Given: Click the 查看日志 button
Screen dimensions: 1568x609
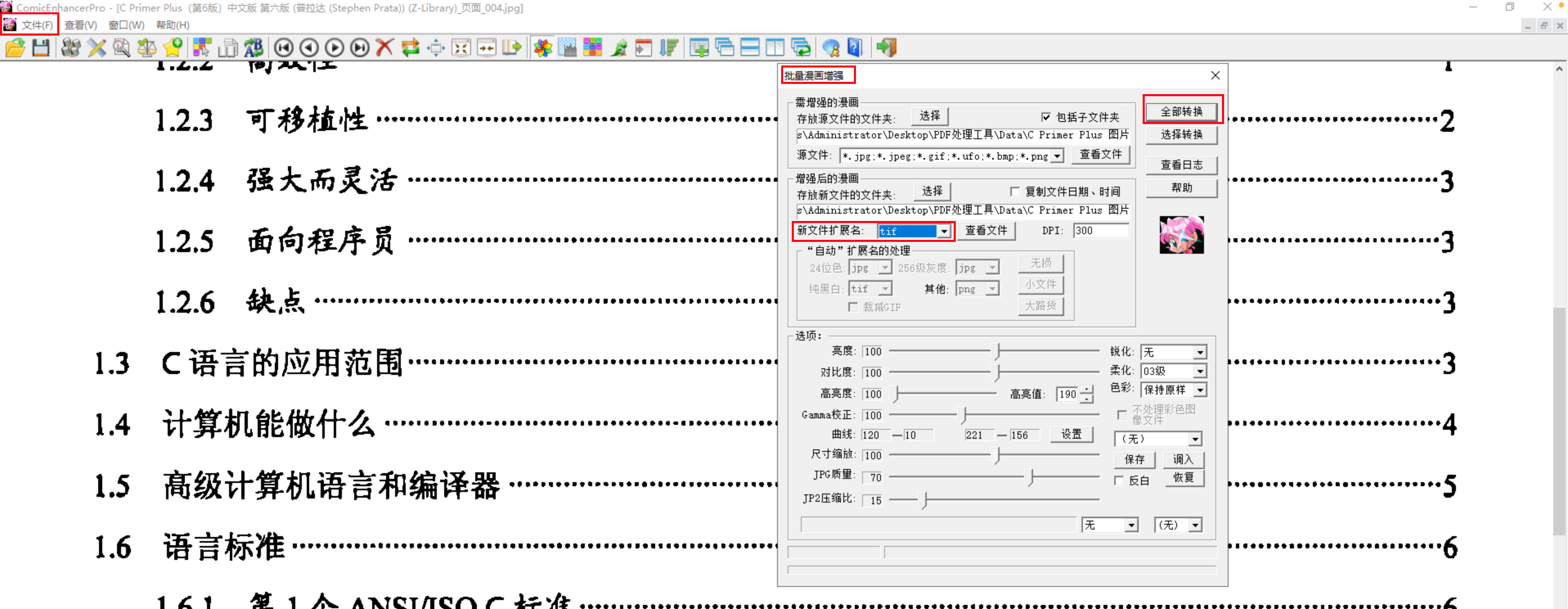Looking at the screenshot, I should pos(1181,165).
